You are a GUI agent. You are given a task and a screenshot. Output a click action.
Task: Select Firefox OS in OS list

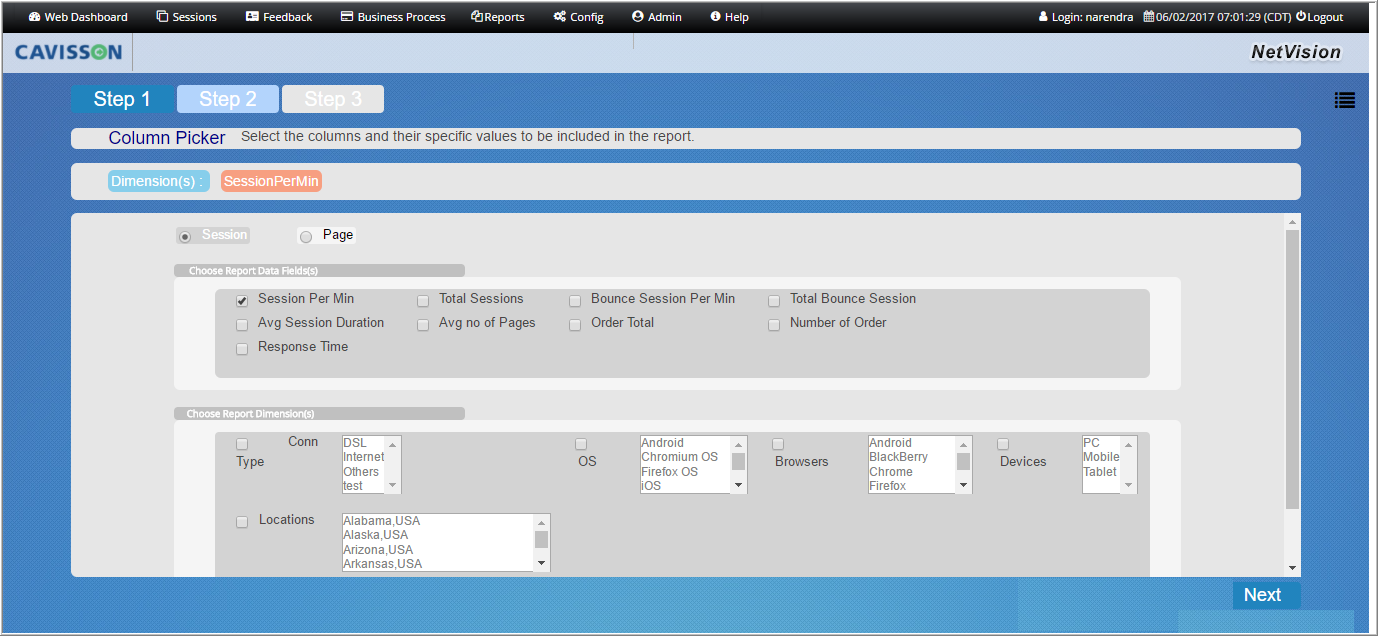686,472
